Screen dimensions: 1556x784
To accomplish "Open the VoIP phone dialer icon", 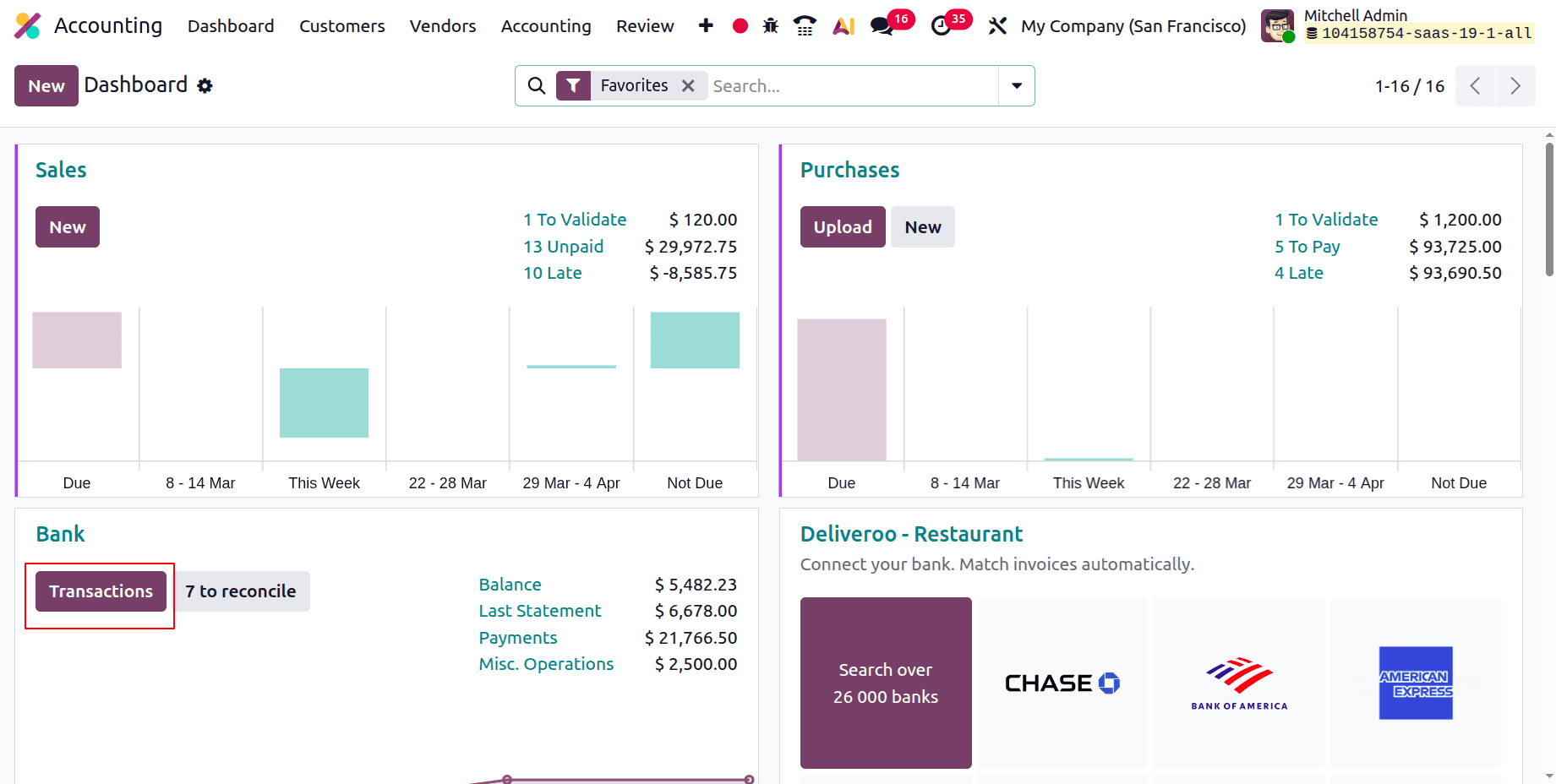I will 804,25.
